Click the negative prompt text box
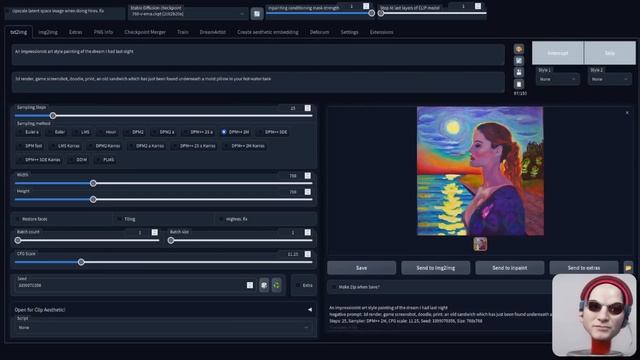 coord(258,82)
